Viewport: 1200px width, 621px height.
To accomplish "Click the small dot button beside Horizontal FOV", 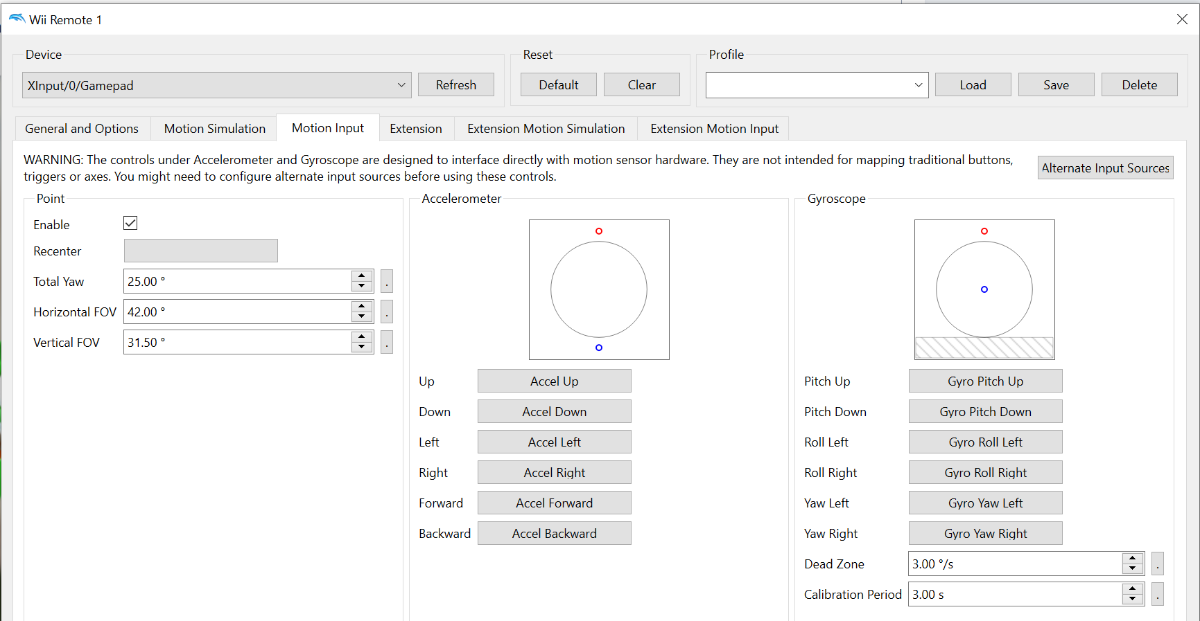I will pyautogui.click(x=387, y=312).
